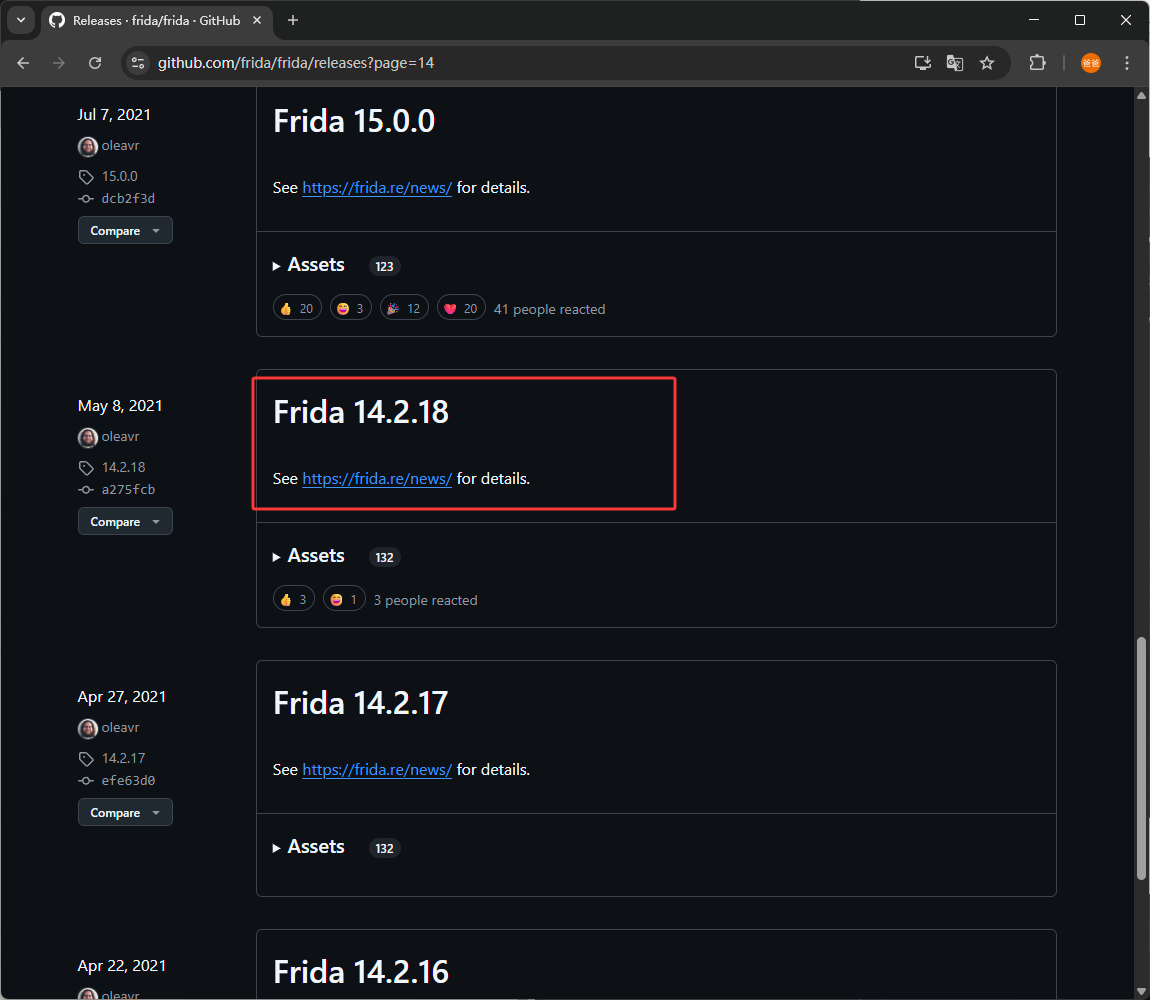This screenshot has width=1150, height=1000.
Task: Select the Releases · frida/frida tab
Action: click(154, 21)
